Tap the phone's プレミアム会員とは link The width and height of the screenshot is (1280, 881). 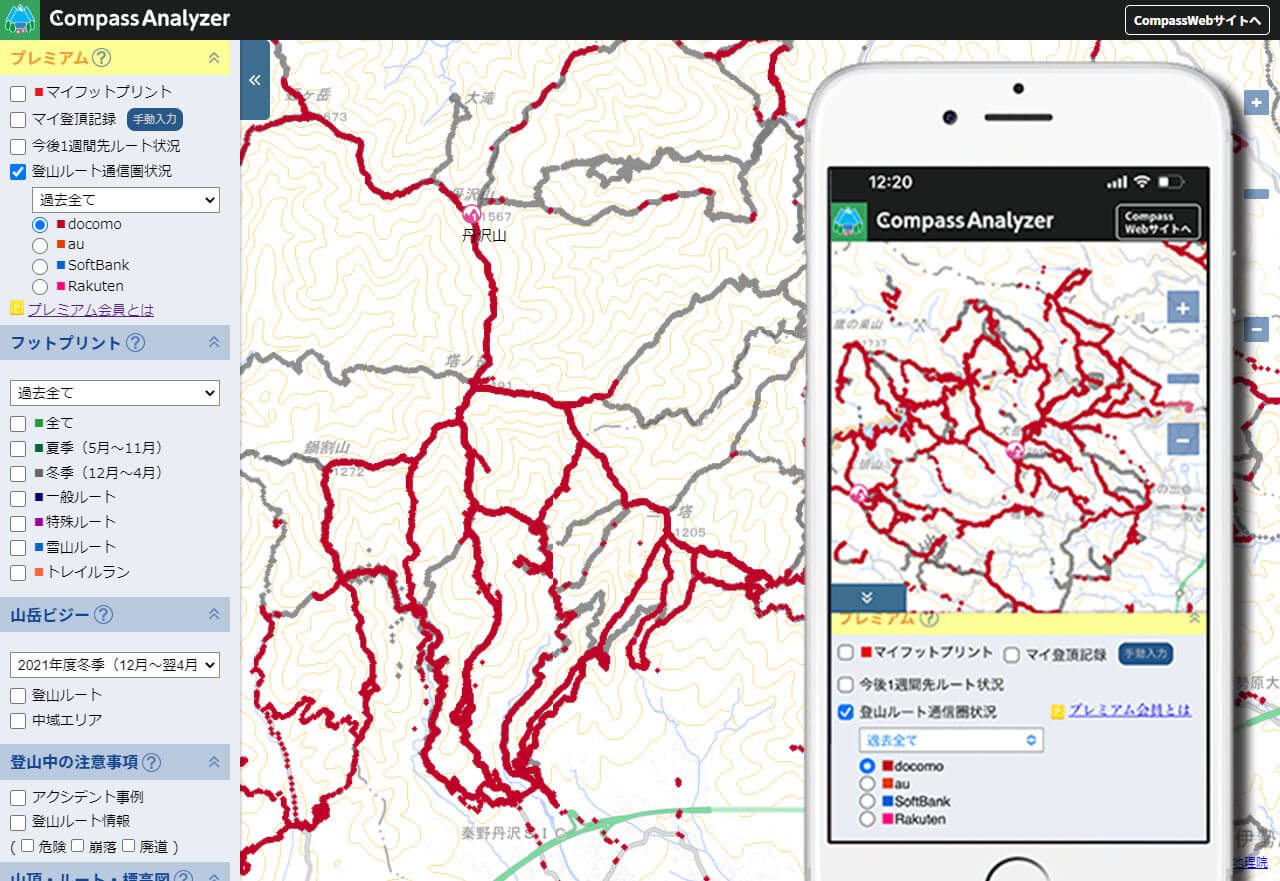[1129, 710]
